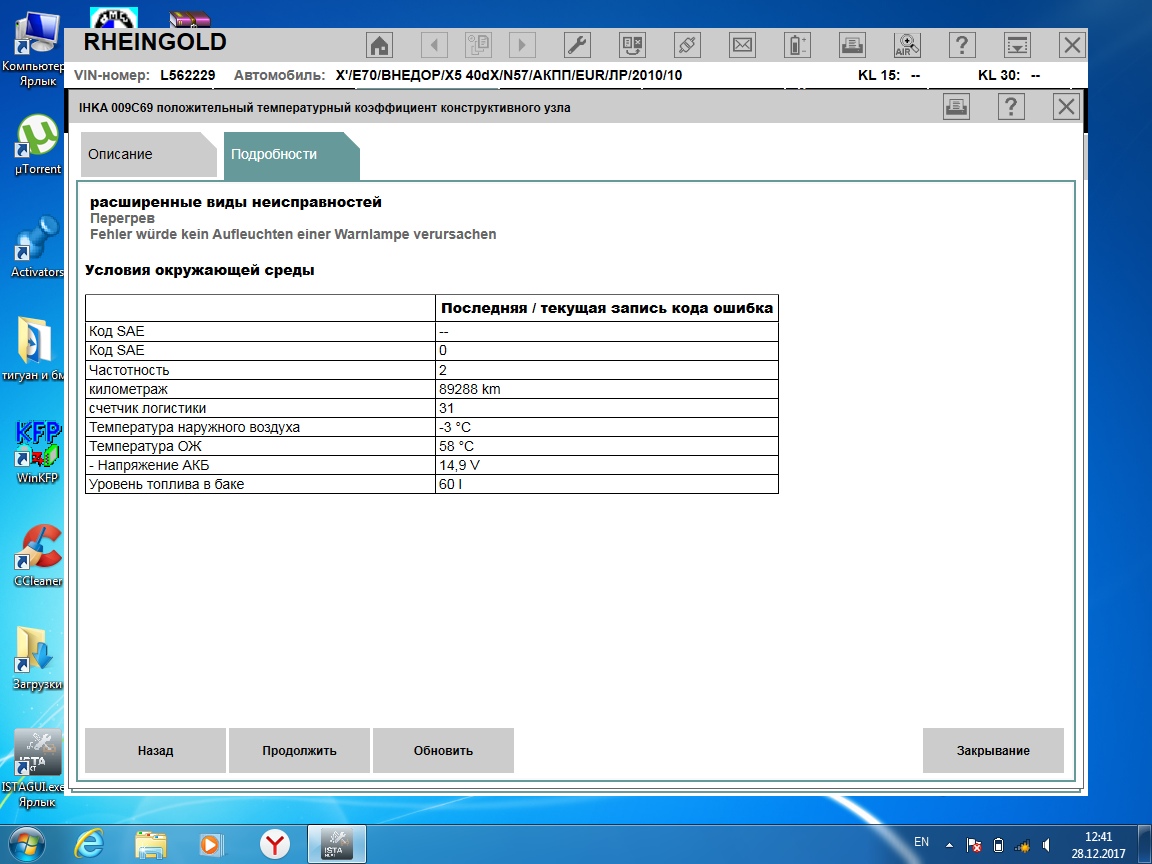The image size is (1152, 864).
Task: Open the taskbar clock showing 12:41
Action: pyautogui.click(x=1098, y=845)
